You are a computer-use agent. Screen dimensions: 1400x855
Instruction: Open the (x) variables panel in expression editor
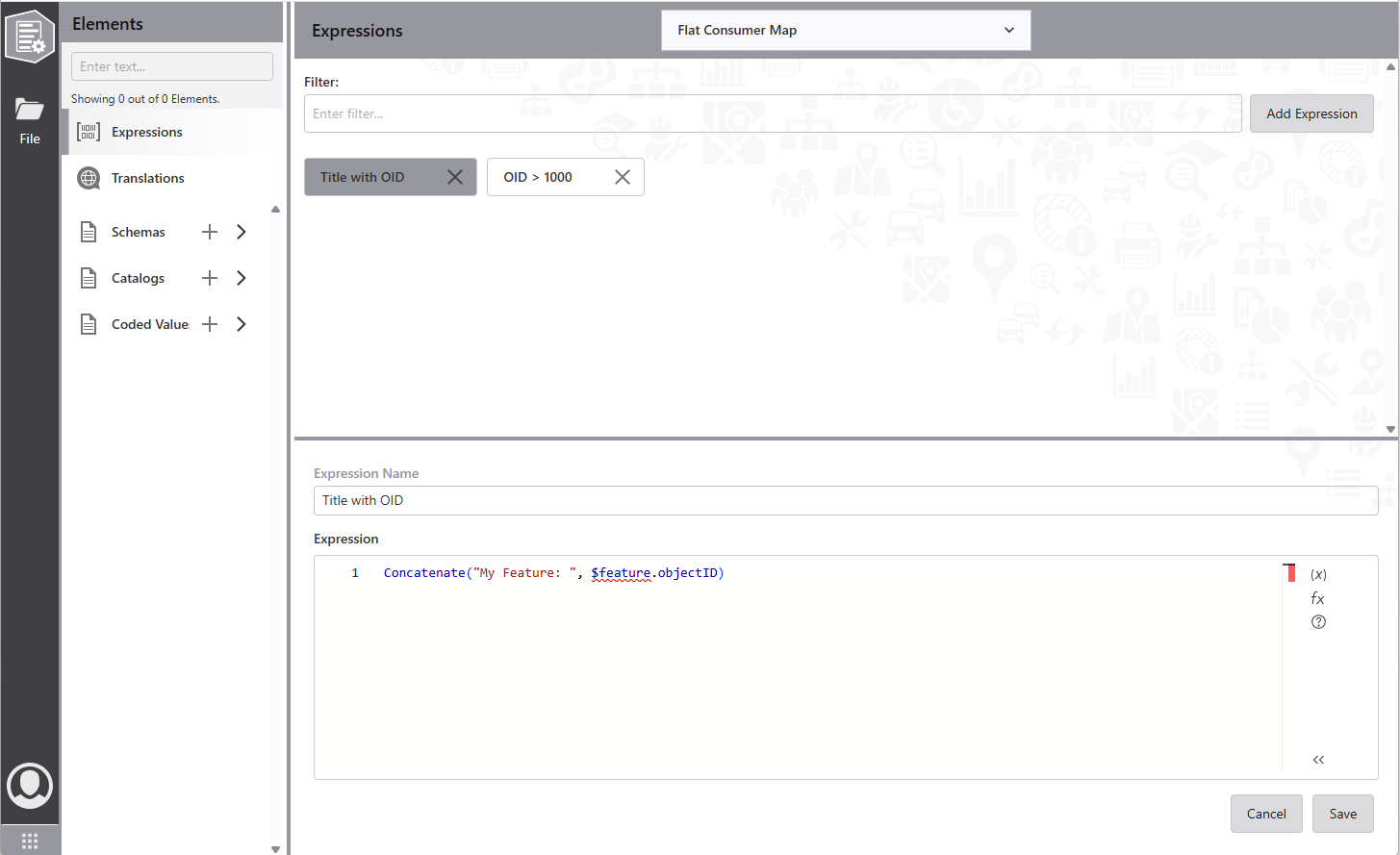point(1317,572)
